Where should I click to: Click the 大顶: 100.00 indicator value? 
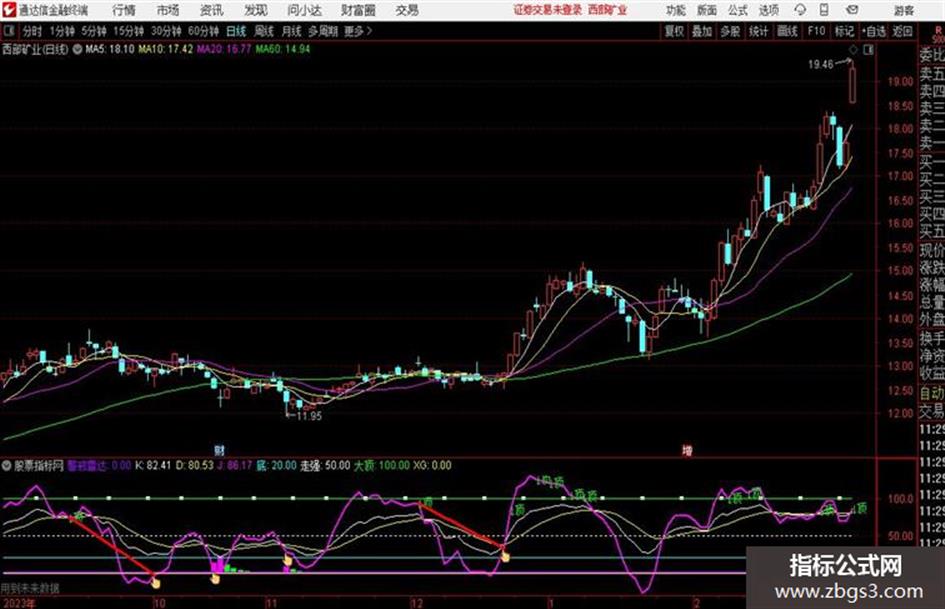pos(381,465)
